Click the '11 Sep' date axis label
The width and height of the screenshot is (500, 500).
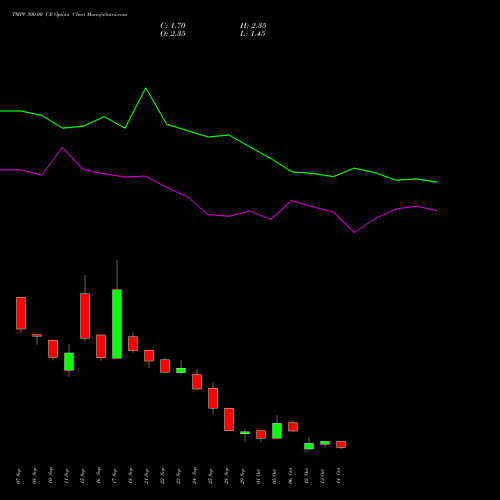(67, 476)
